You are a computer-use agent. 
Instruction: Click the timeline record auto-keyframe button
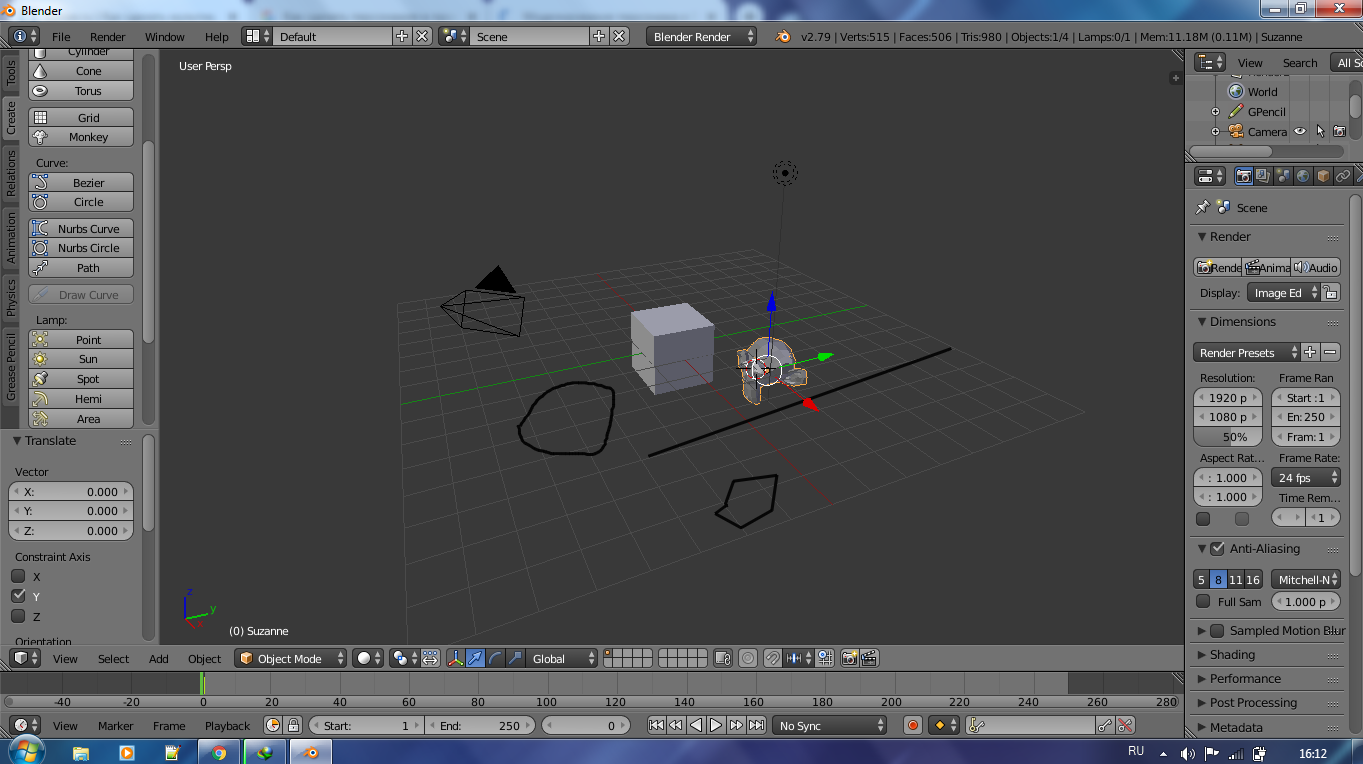(x=912, y=725)
